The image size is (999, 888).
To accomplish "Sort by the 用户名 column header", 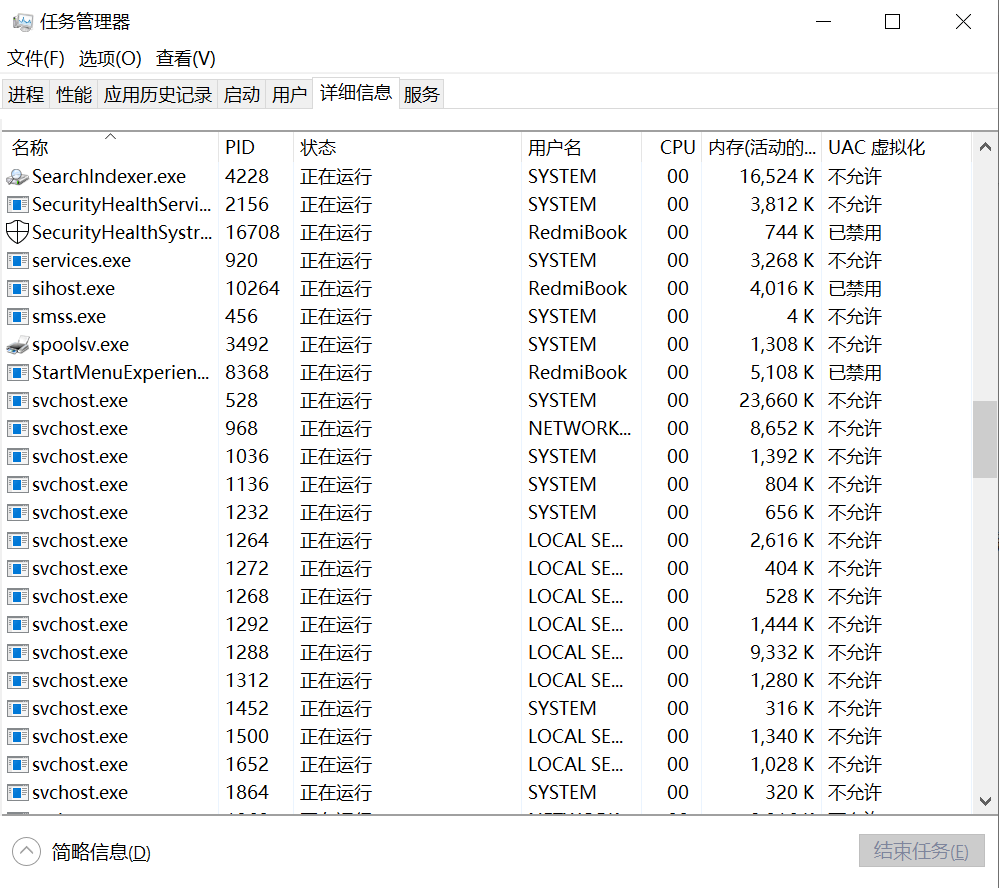I will 581,147.
